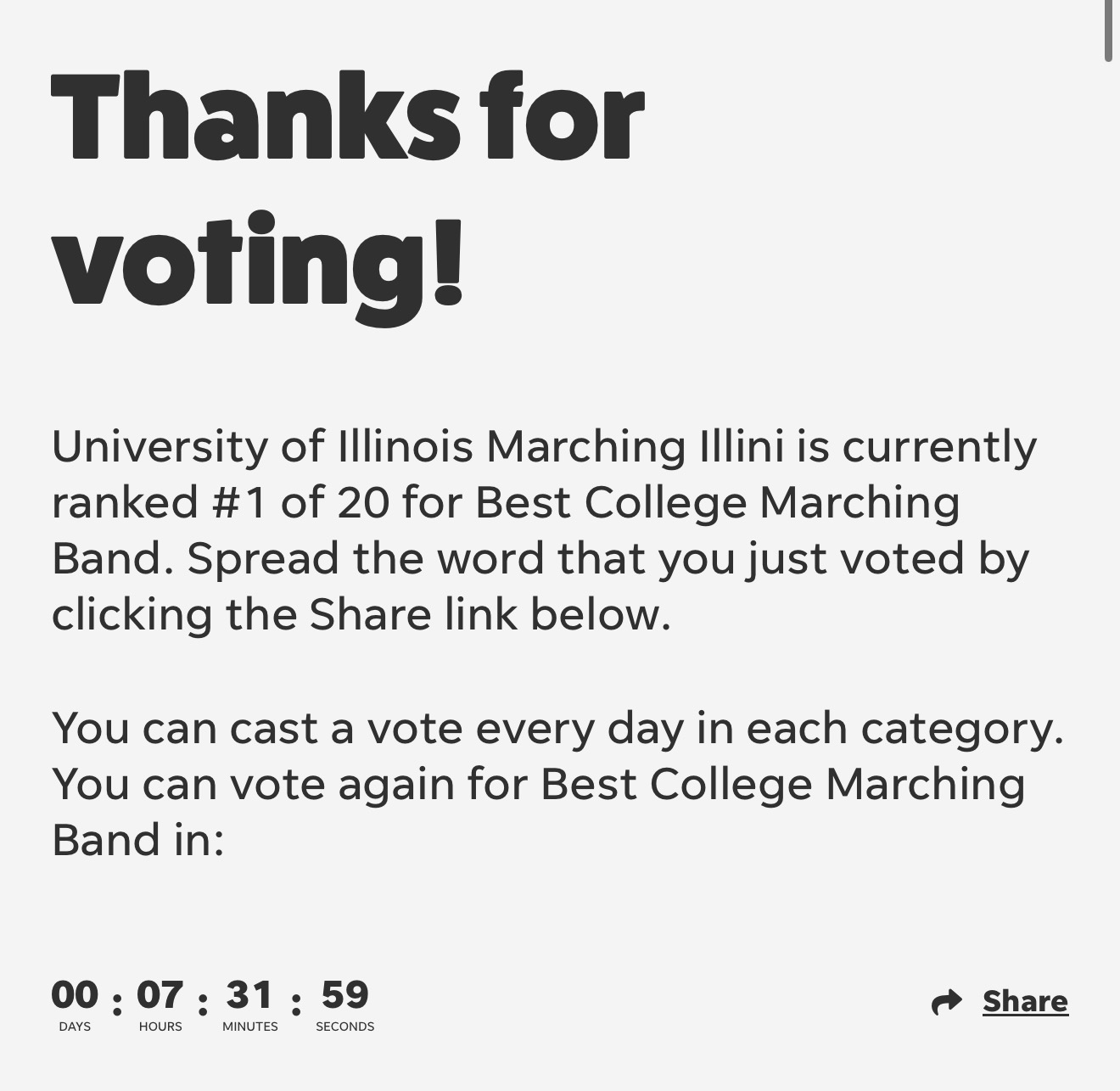The height and width of the screenshot is (1091, 1120).
Task: Click 'Spread the word' sentence text
Action: pyautogui.click(x=367, y=558)
